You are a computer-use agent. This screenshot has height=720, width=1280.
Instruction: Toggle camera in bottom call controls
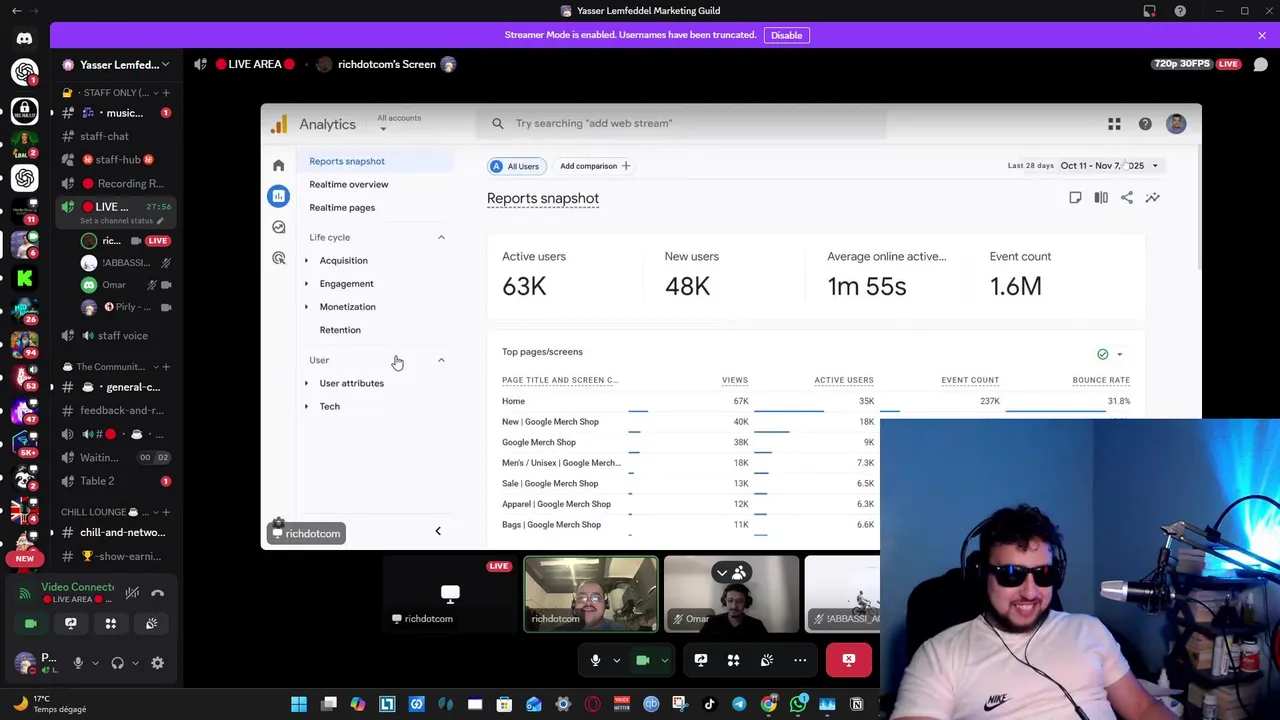pyautogui.click(x=643, y=660)
